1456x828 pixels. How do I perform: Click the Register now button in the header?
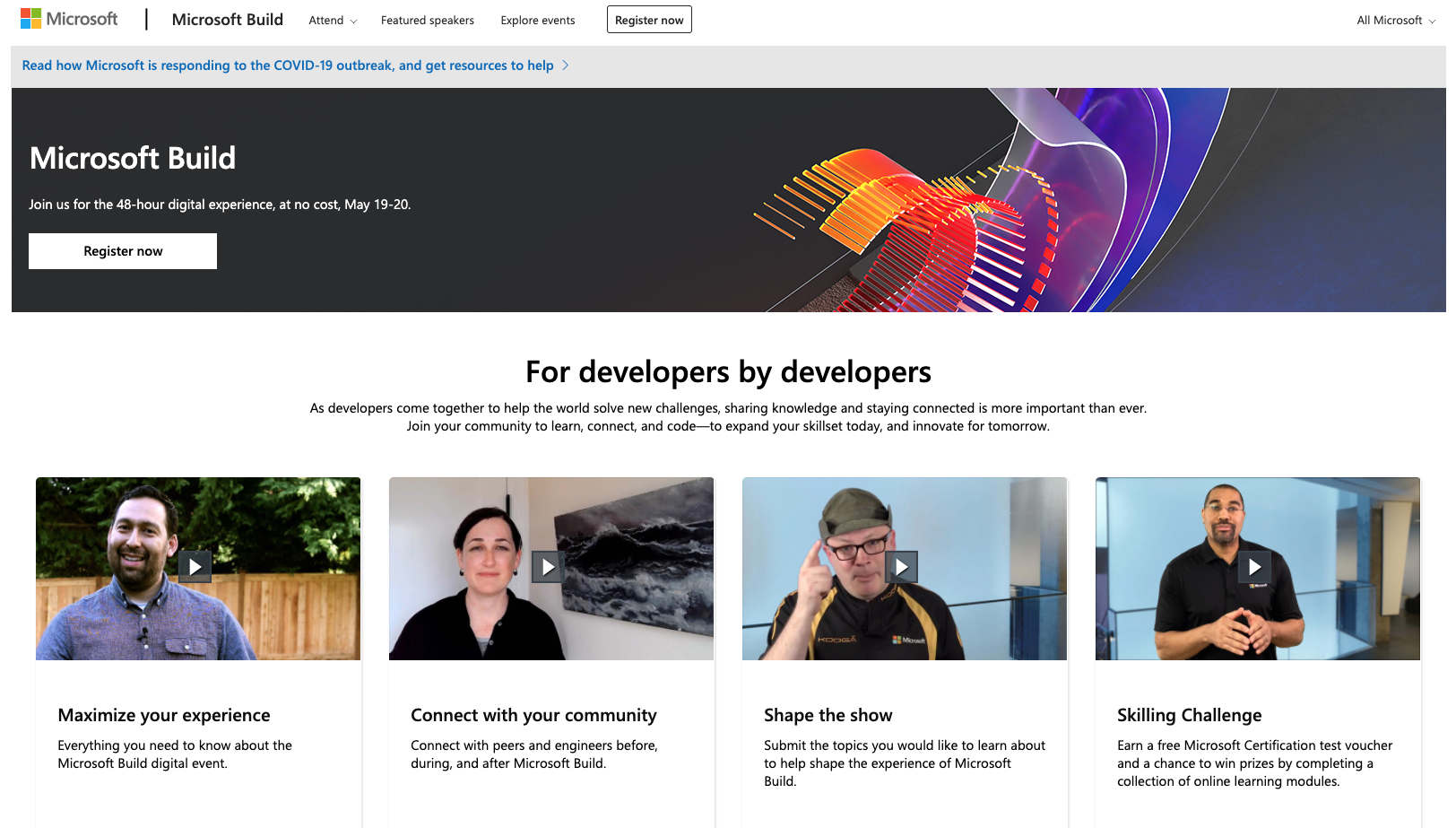pos(649,19)
